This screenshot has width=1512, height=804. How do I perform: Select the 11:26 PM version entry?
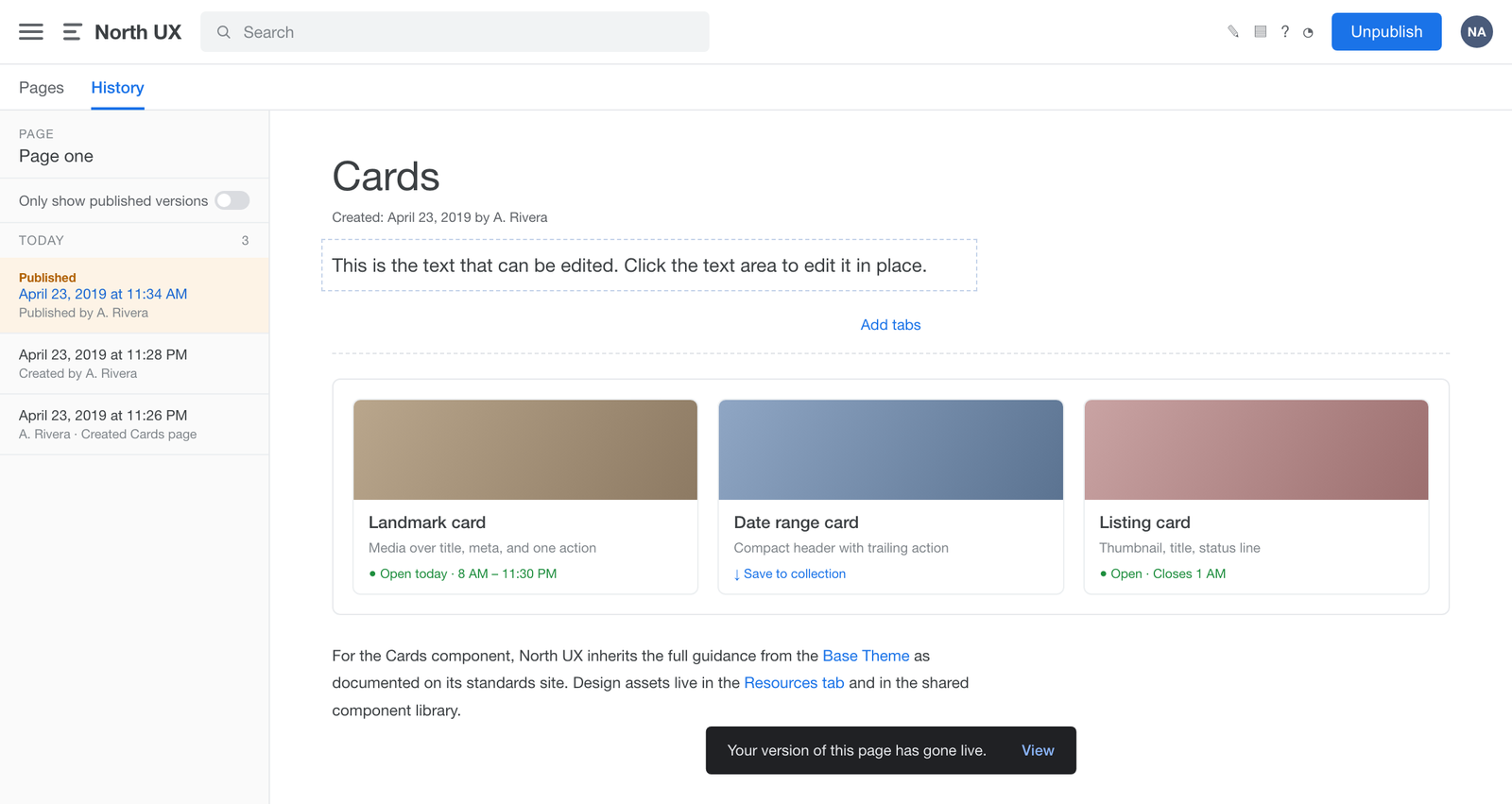(134, 424)
